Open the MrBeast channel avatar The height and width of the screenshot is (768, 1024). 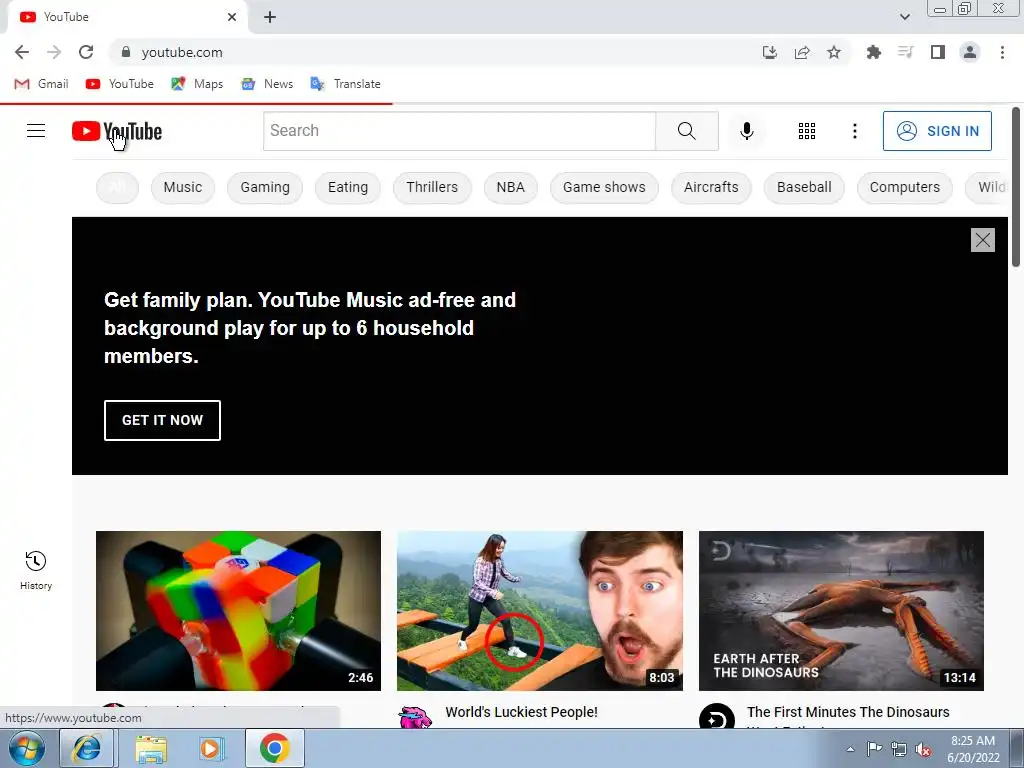415,717
